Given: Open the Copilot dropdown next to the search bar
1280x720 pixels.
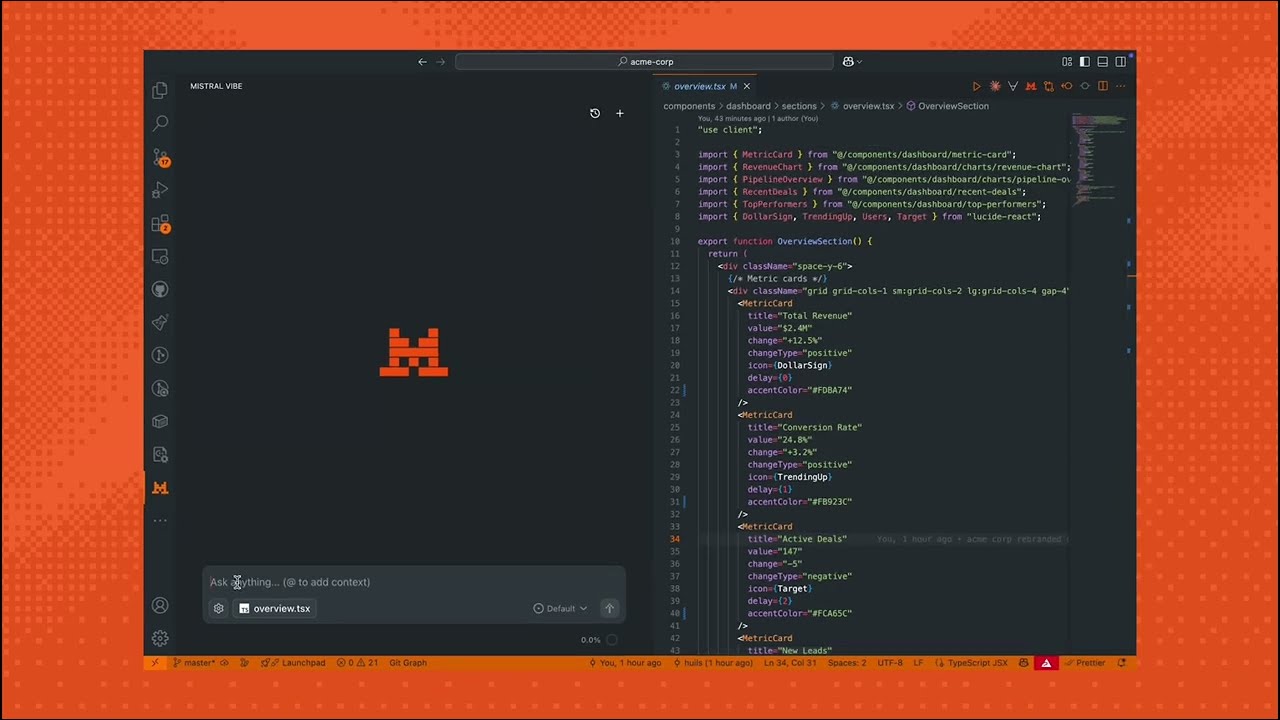Looking at the screenshot, I should tap(852, 61).
